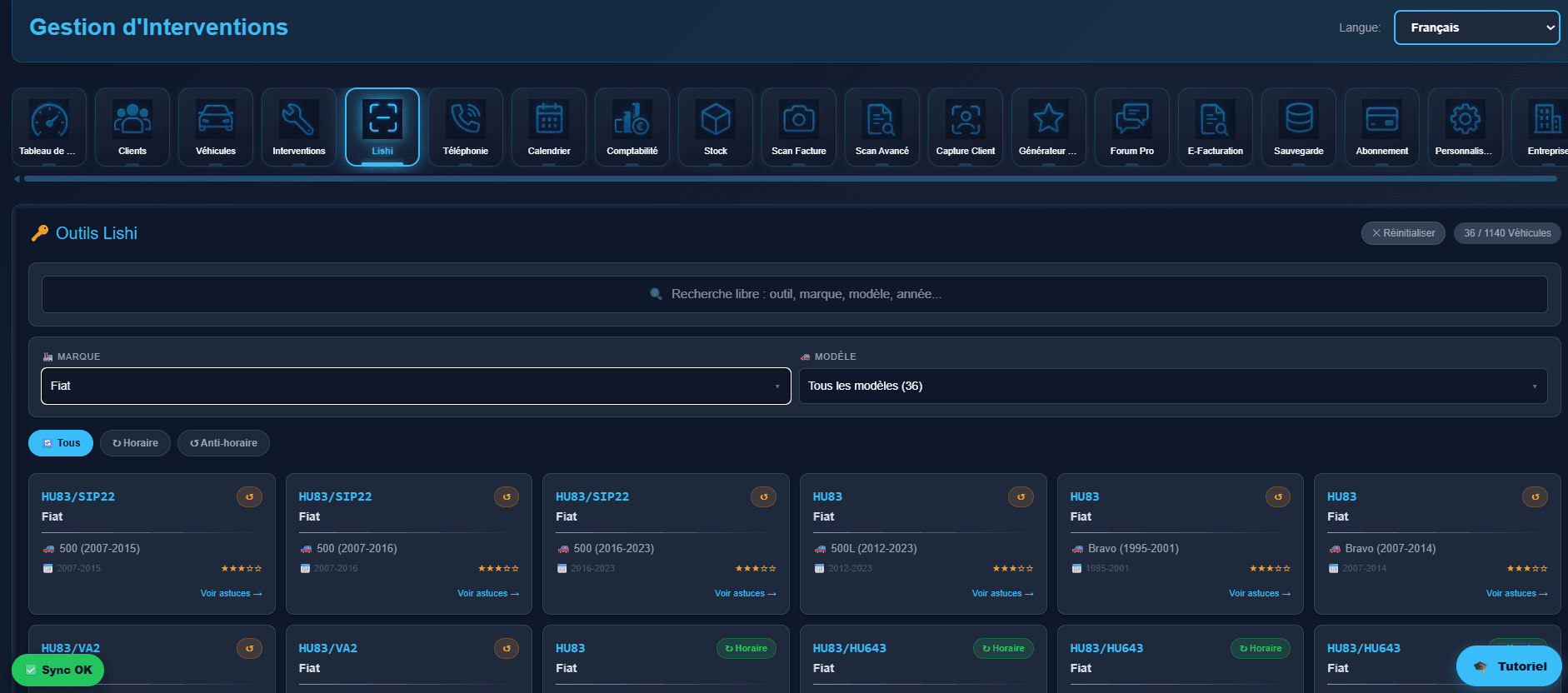
Task: Open Voir astuces for 500 (2007-2015)
Action: point(232,594)
